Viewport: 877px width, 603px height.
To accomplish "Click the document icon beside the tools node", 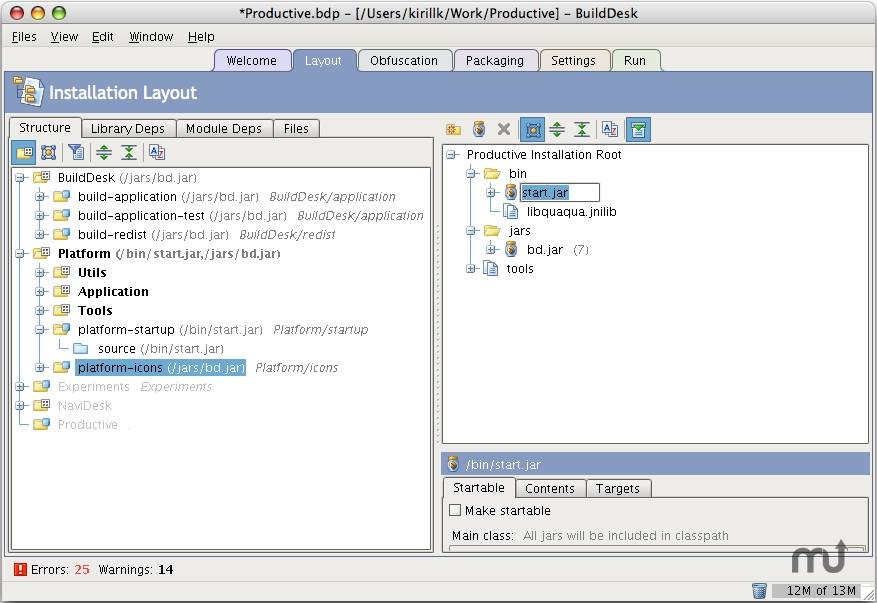I will click(x=491, y=268).
